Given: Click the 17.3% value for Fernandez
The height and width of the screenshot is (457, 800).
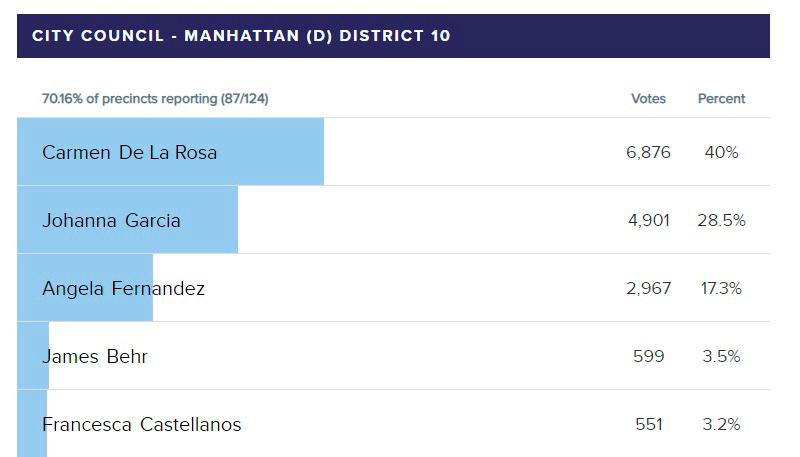Looking at the screenshot, I should point(721,289).
